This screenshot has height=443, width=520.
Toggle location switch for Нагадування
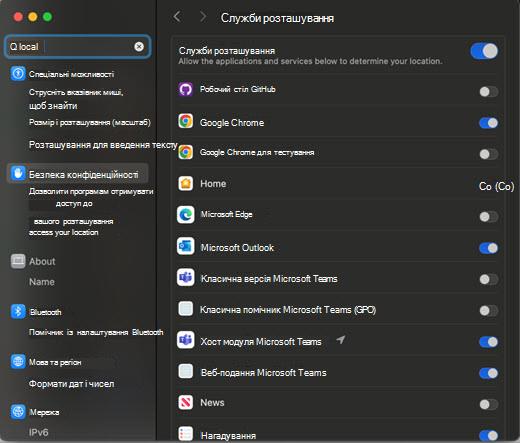(489, 435)
